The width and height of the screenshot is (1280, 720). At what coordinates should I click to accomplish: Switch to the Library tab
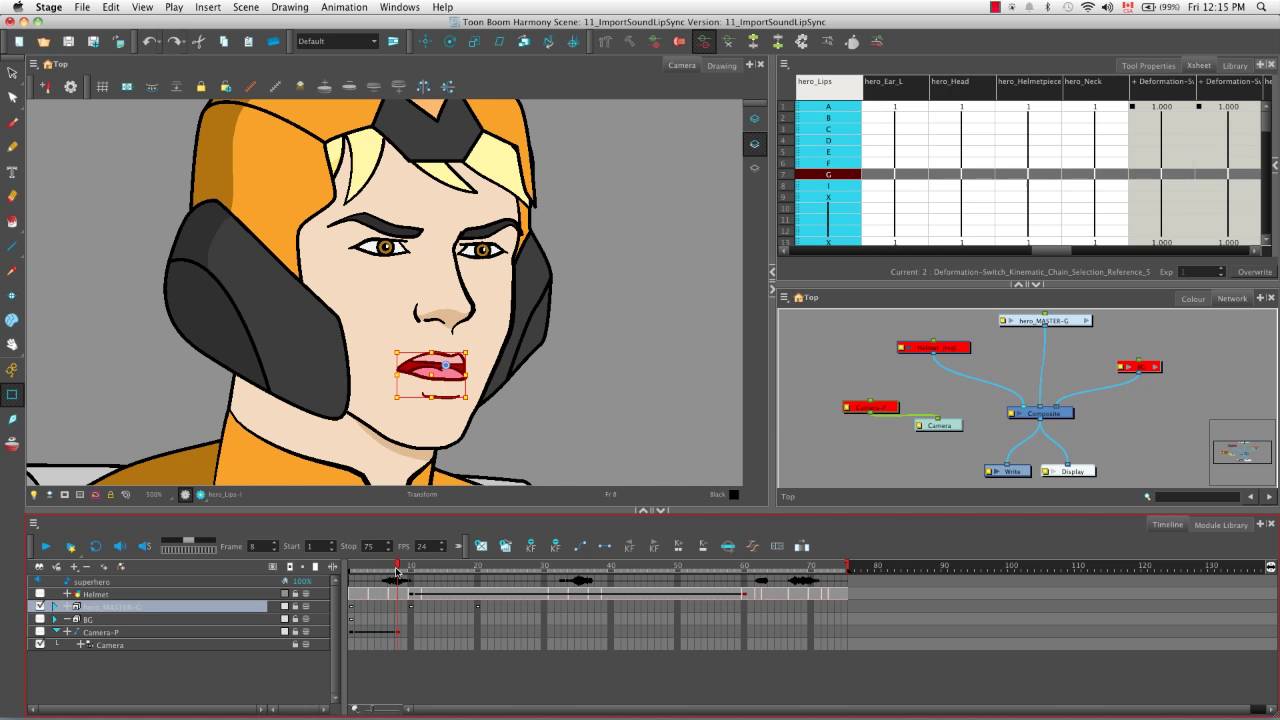(x=1234, y=65)
